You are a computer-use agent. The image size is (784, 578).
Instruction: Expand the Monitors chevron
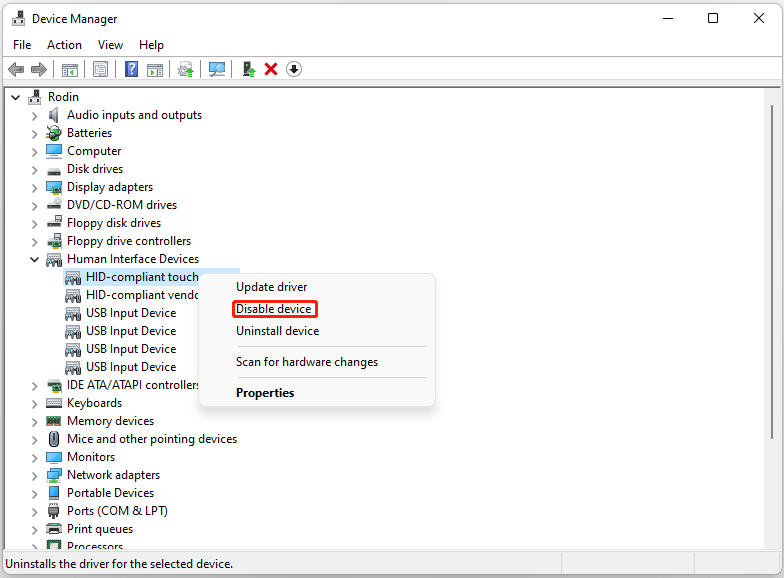[34, 458]
